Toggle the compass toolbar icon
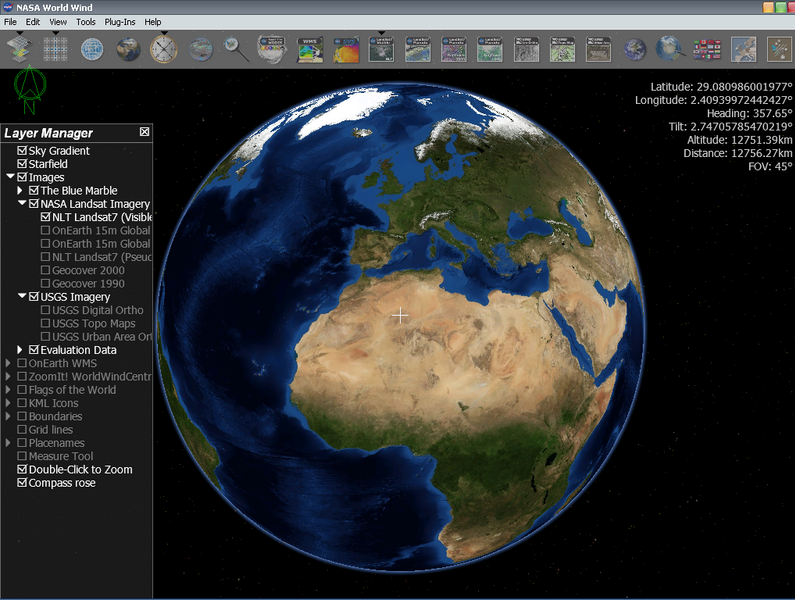795x600 pixels. (164, 49)
